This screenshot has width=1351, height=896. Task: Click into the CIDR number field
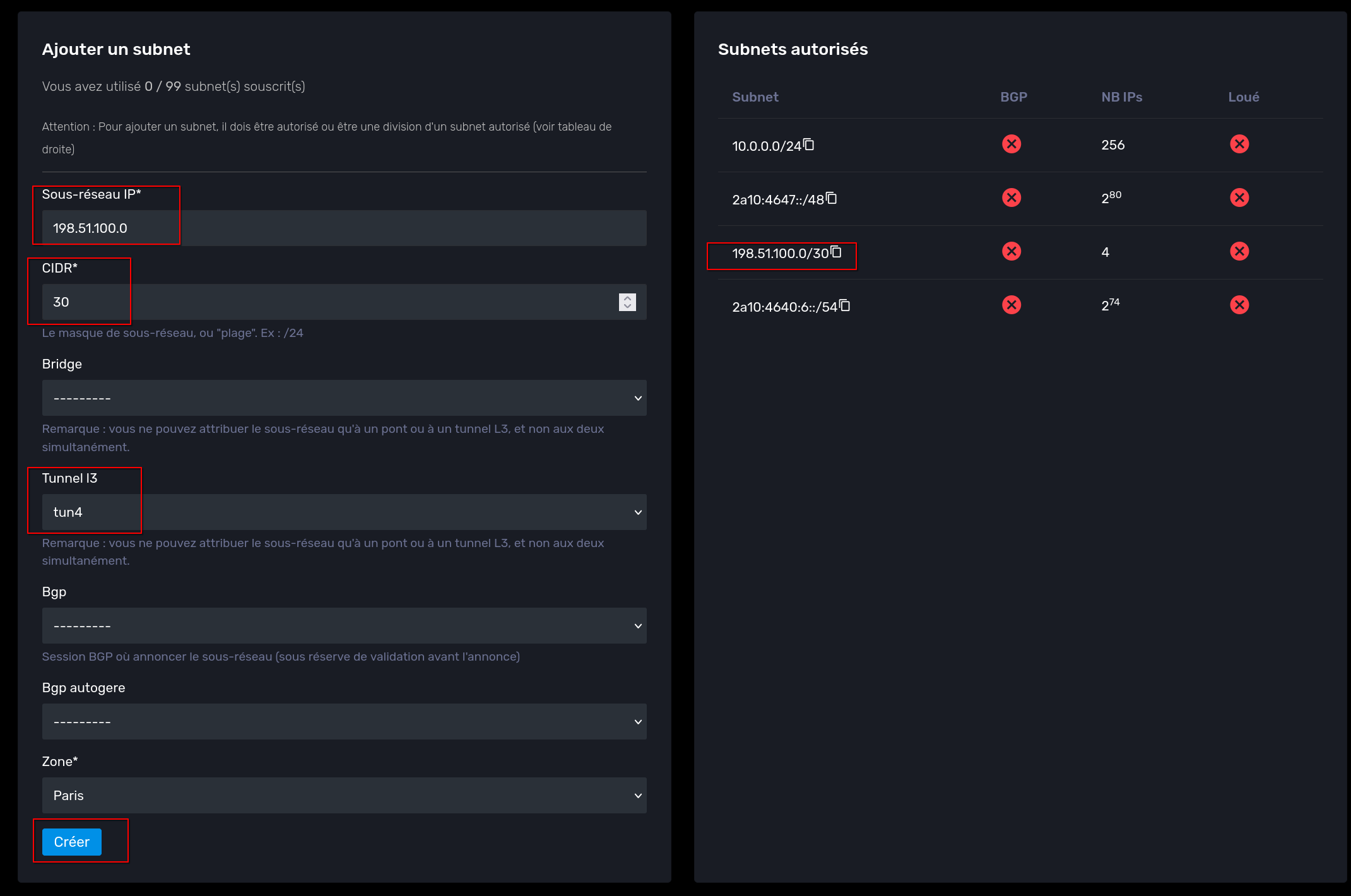pos(316,302)
